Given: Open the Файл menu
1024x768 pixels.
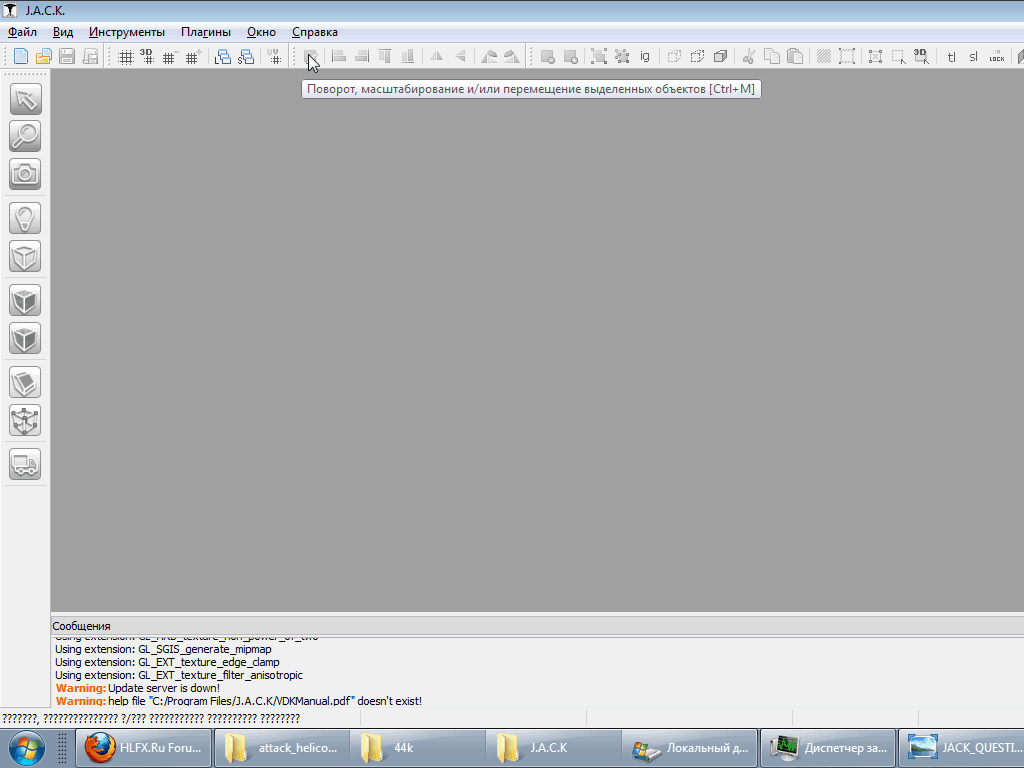Looking at the screenshot, I should [x=22, y=32].
